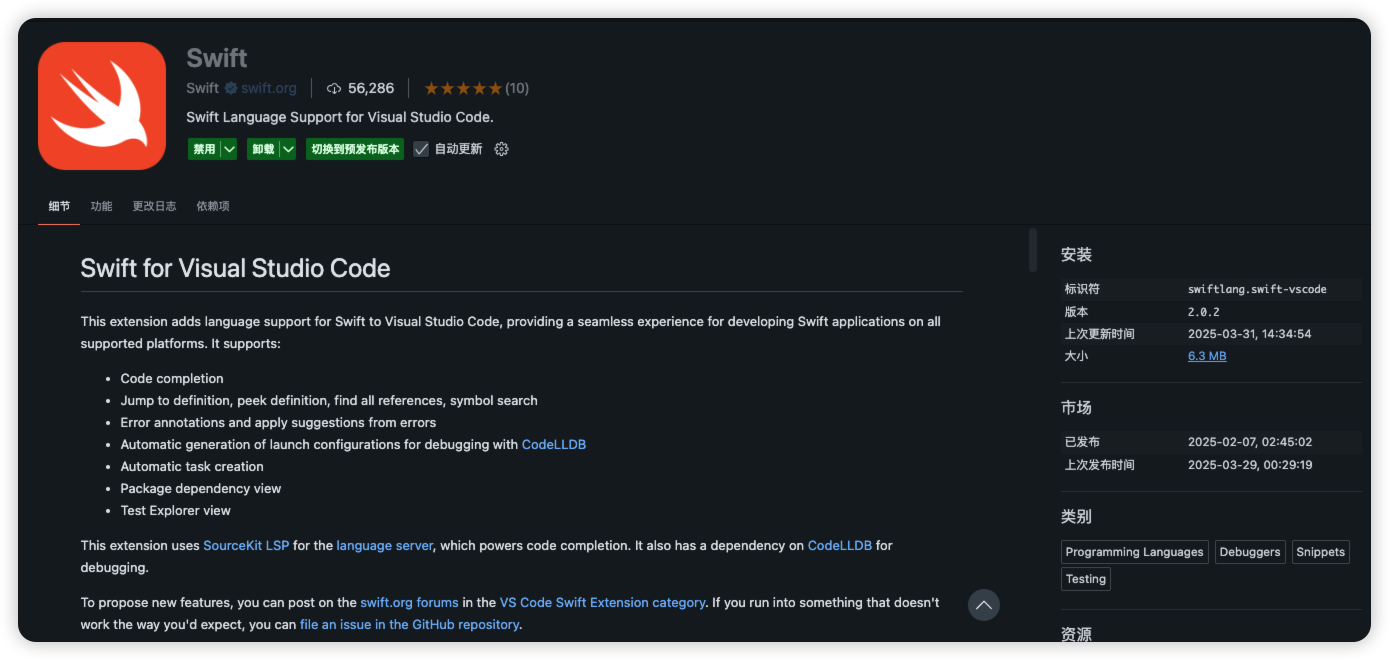
Task: Open the manage gear icon beside auto update
Action: pyautogui.click(x=502, y=149)
